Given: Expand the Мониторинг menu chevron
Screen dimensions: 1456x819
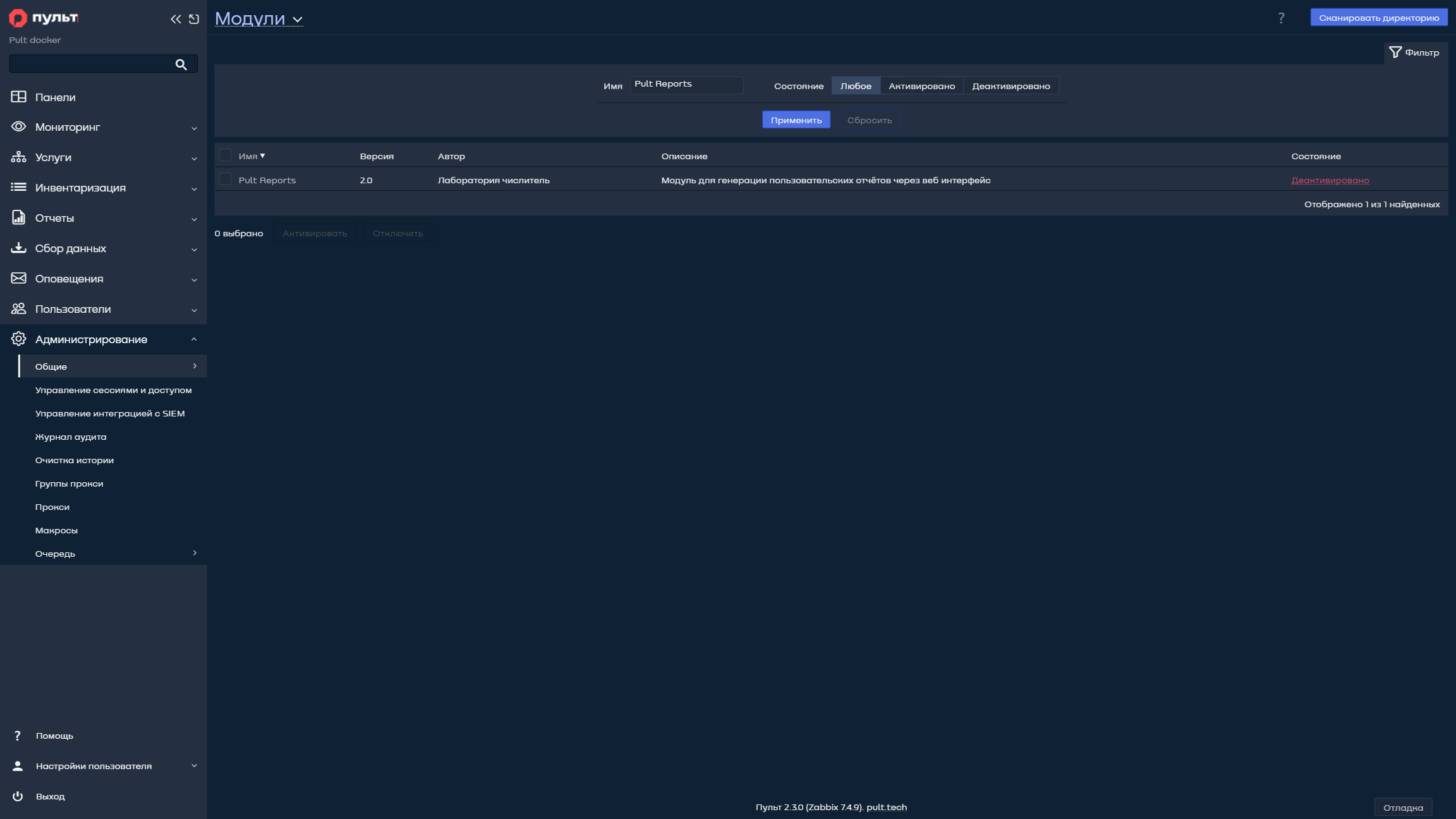Looking at the screenshot, I should tap(194, 128).
